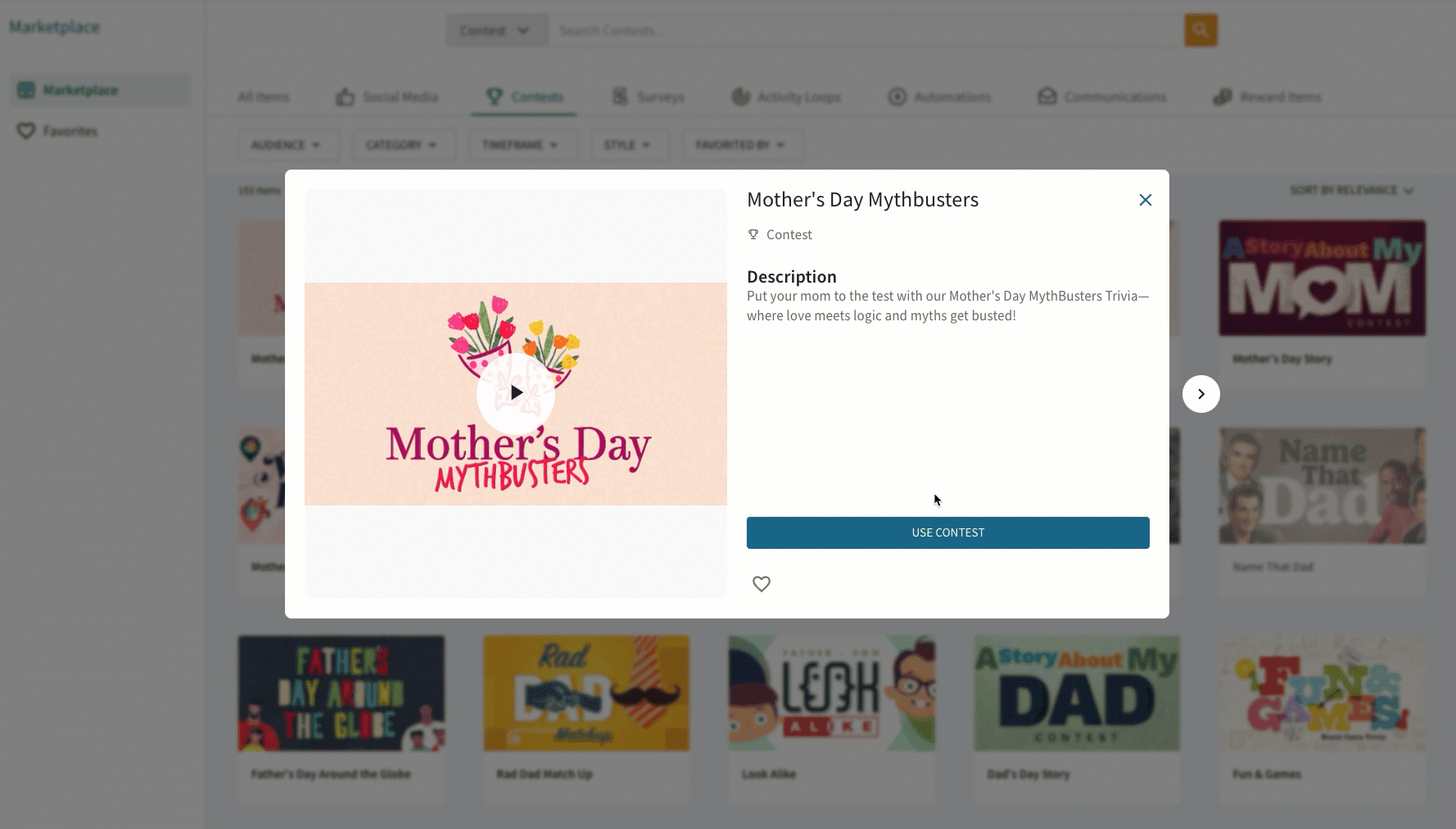The width and height of the screenshot is (1456, 829).
Task: Open the Communications tab
Action: tap(1101, 97)
